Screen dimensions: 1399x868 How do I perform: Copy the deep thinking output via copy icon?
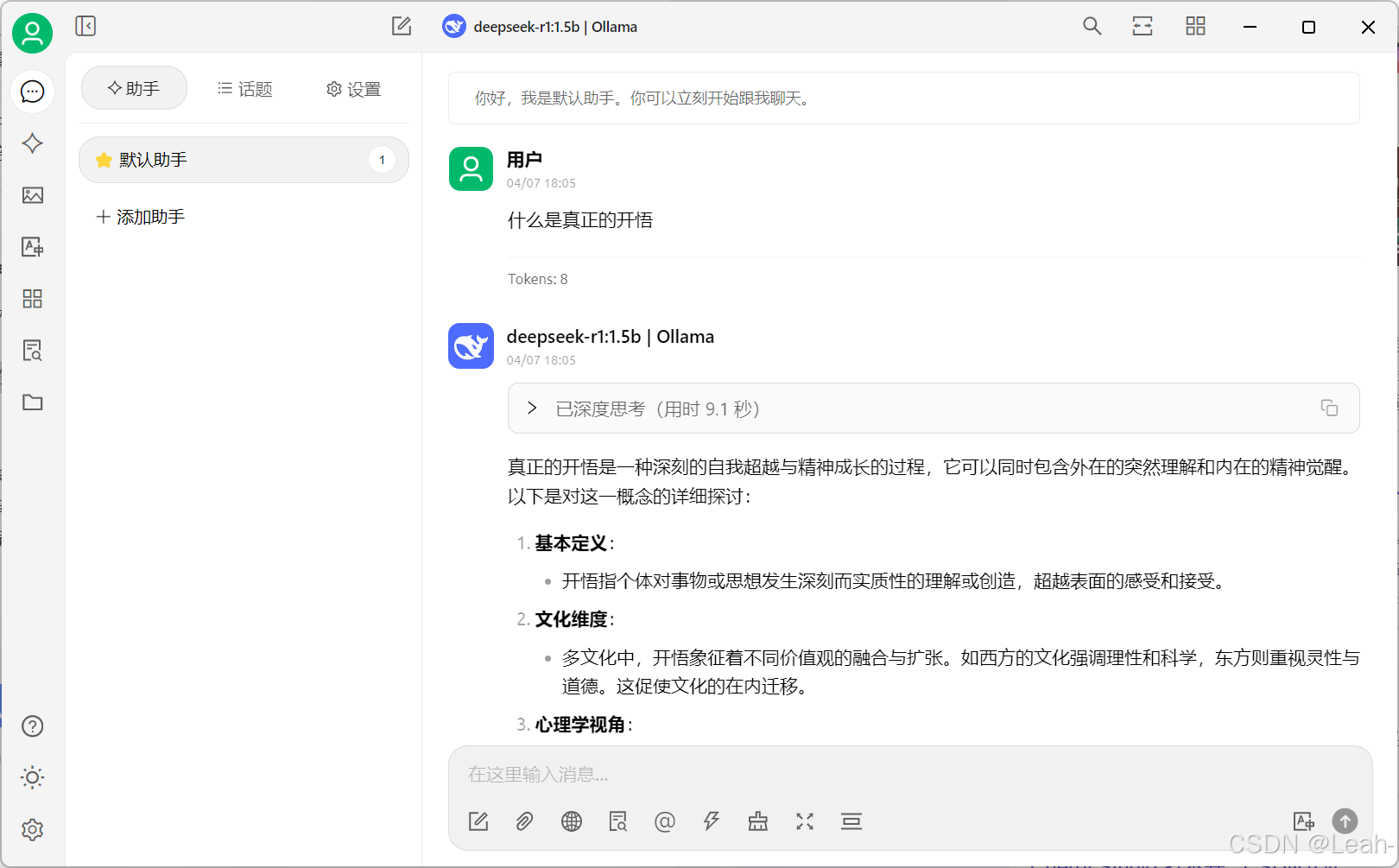click(1330, 408)
